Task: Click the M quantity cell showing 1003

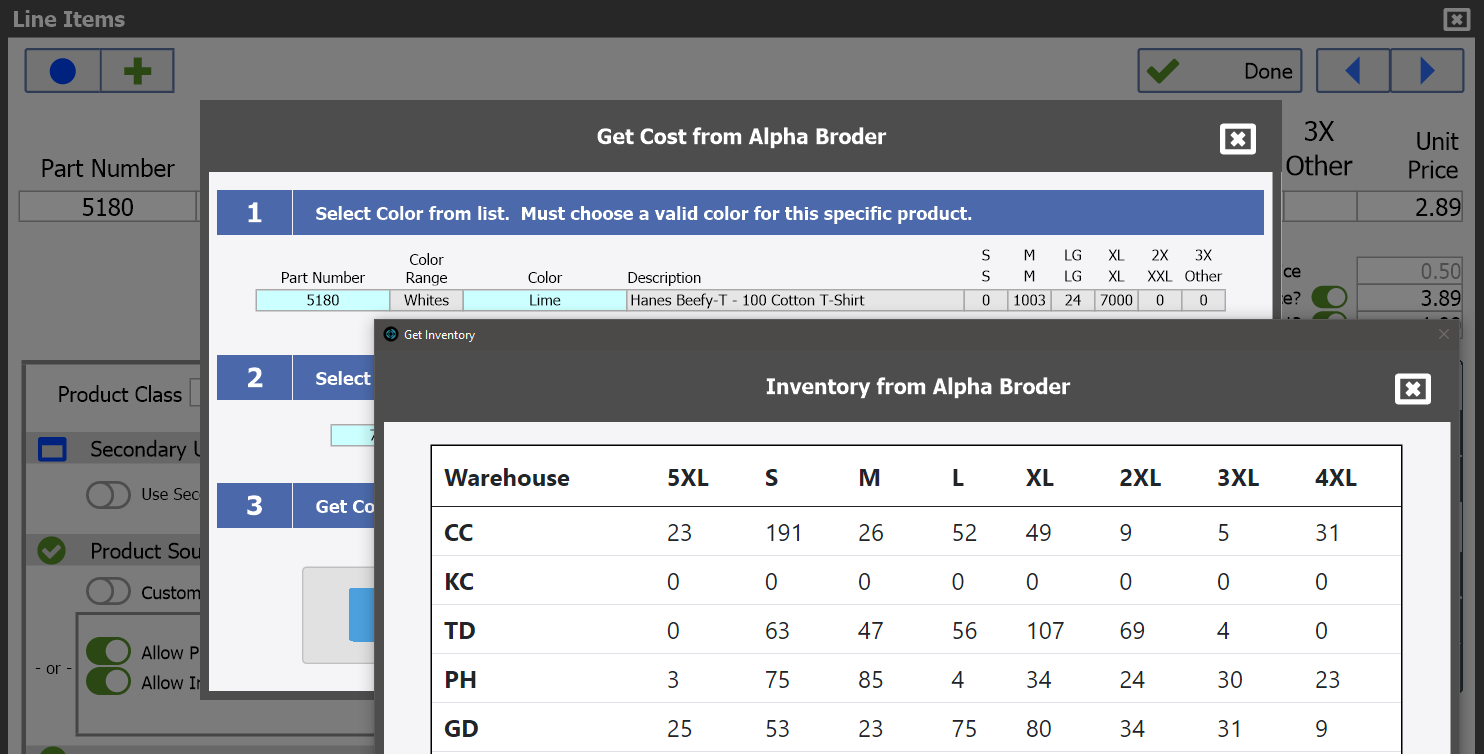Action: (1029, 299)
